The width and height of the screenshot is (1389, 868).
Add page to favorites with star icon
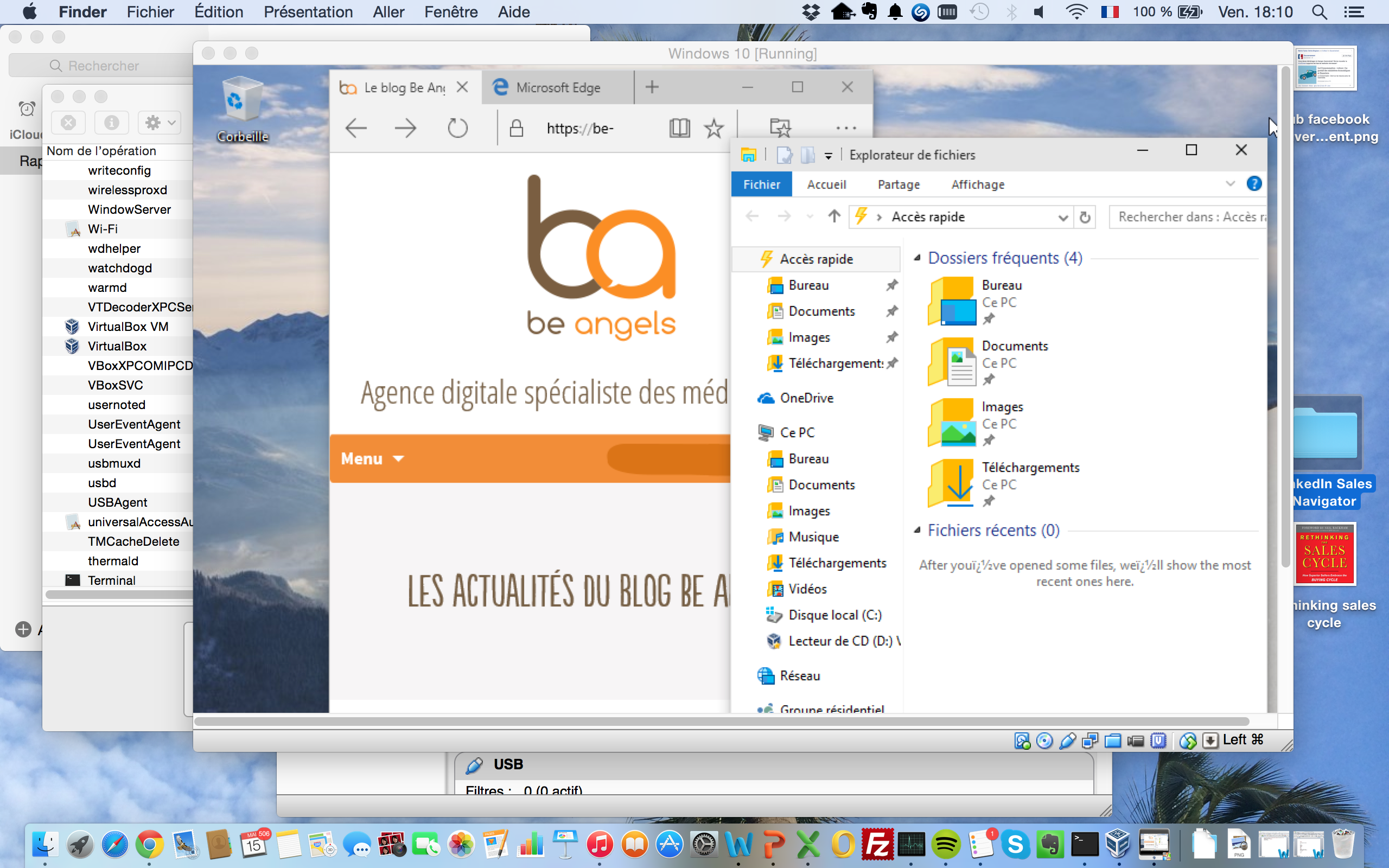714,128
